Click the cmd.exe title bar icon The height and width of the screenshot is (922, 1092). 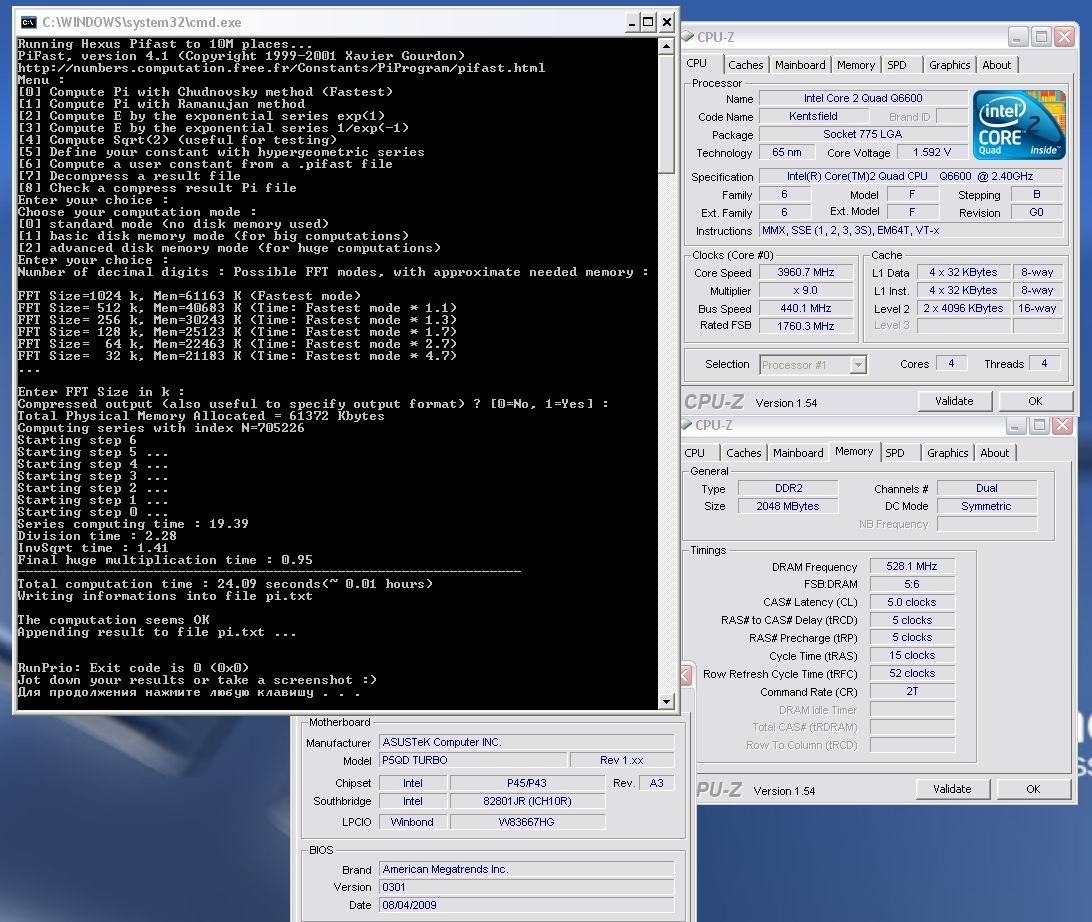[x=29, y=22]
